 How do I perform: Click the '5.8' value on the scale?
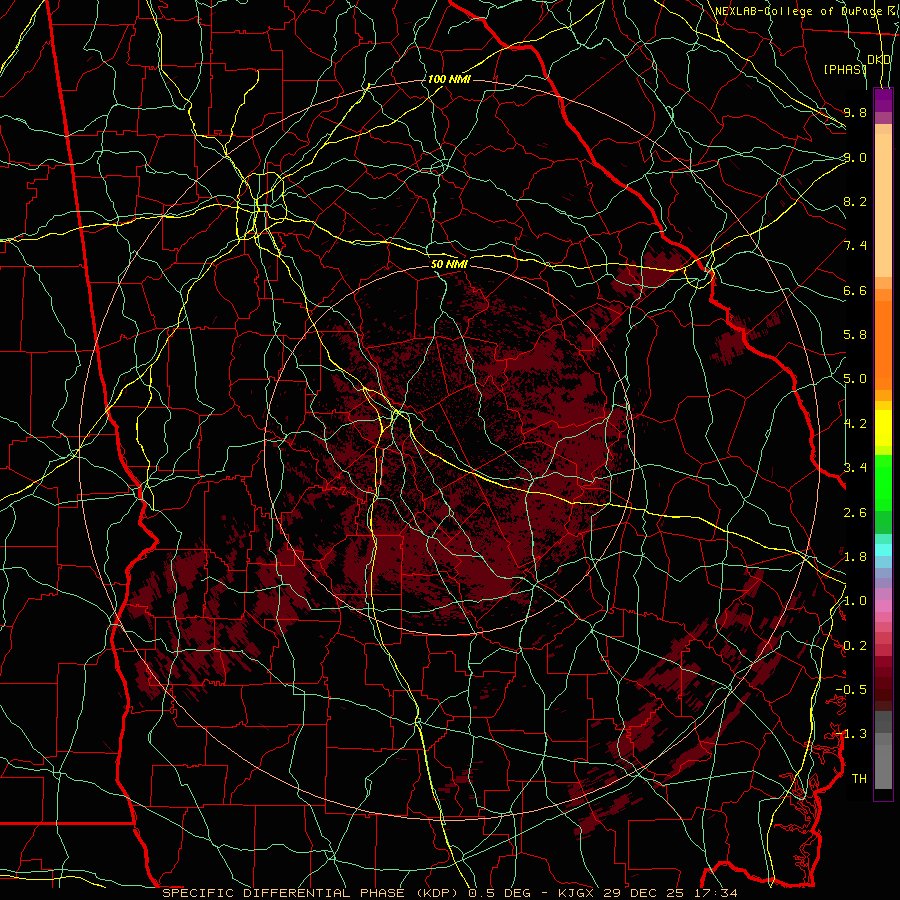pyautogui.click(x=855, y=335)
